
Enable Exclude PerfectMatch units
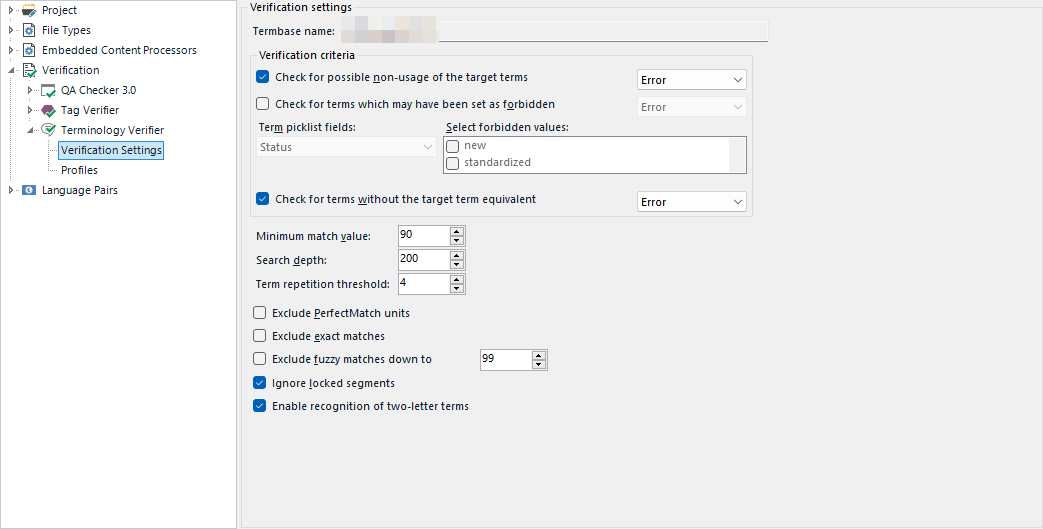point(259,313)
